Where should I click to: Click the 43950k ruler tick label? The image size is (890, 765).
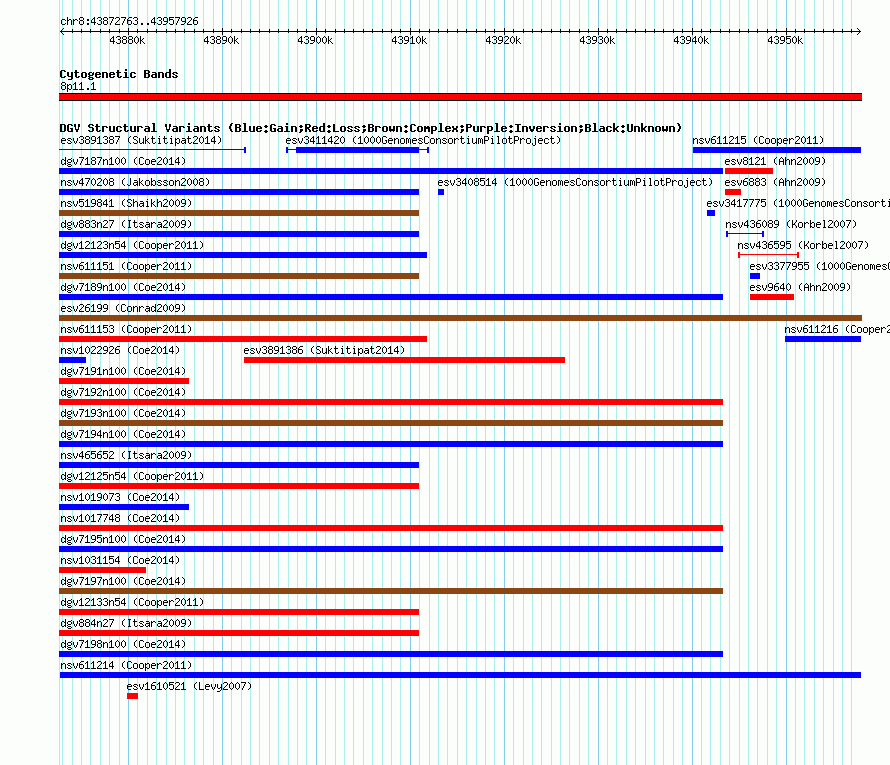click(x=785, y=40)
